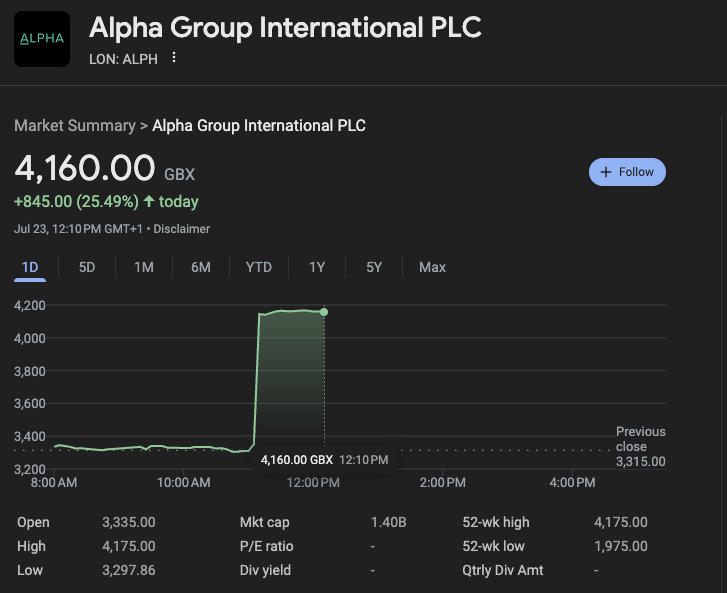Click the Qtrly Div Amt label

[x=503, y=570]
